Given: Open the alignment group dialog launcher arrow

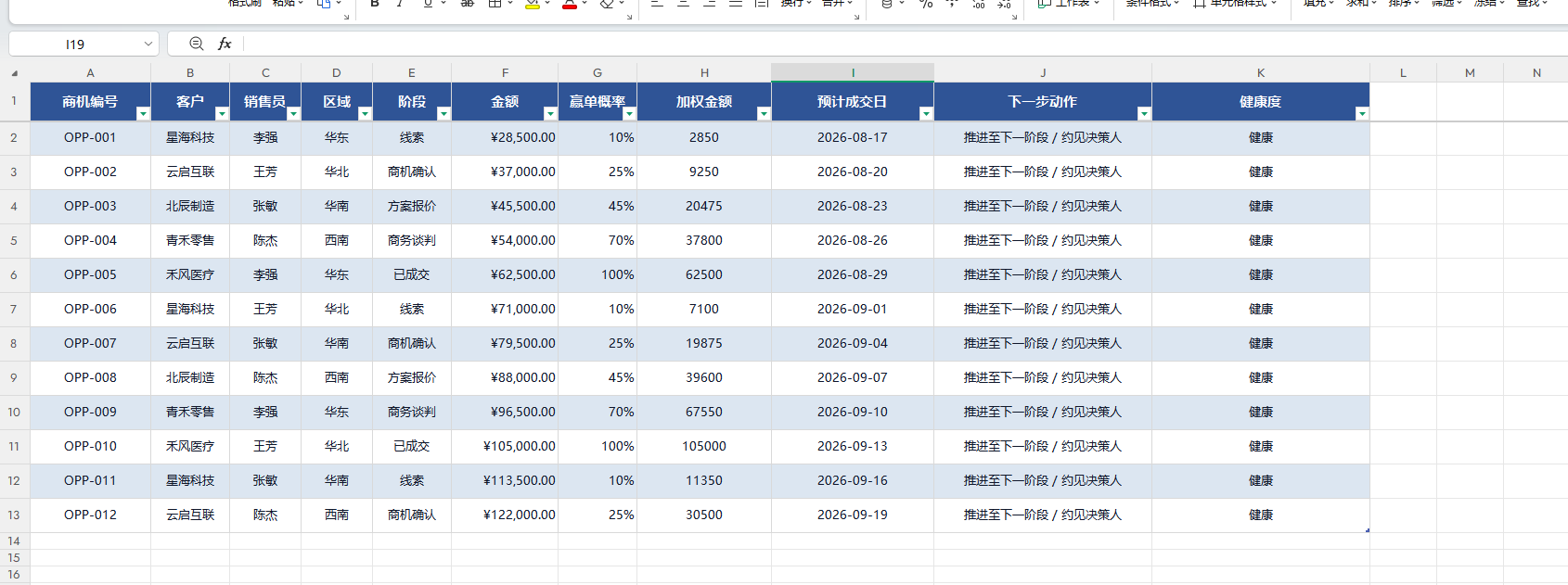Looking at the screenshot, I should [x=856, y=17].
